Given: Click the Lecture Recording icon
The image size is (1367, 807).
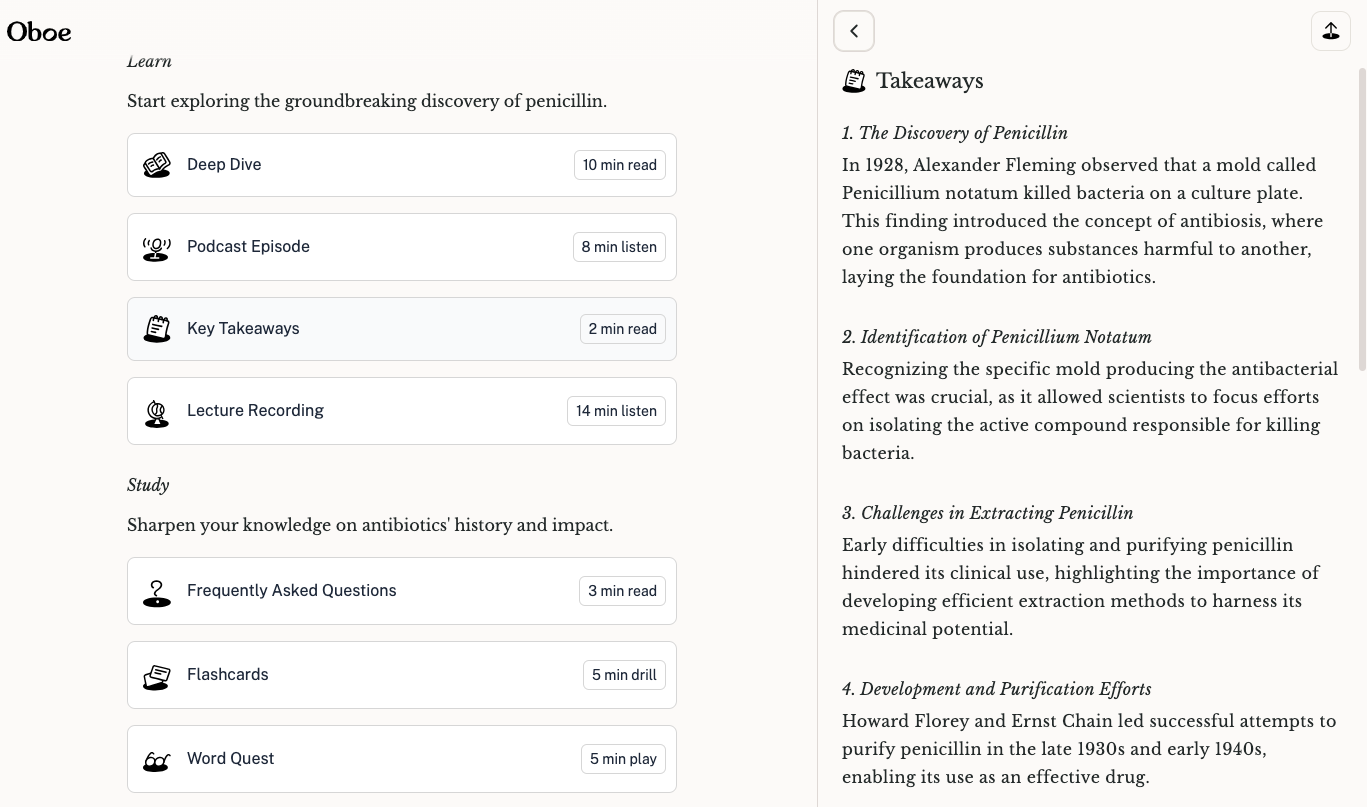Looking at the screenshot, I should tap(156, 411).
